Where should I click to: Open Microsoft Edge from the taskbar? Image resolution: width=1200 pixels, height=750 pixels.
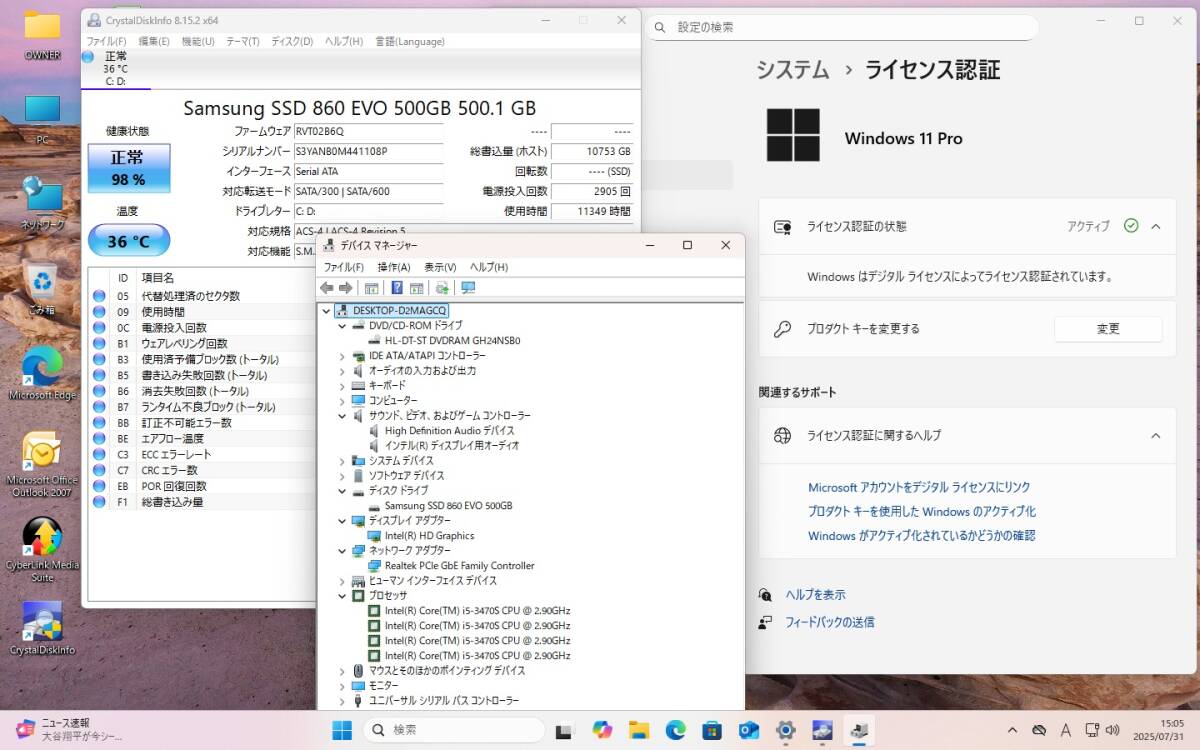click(675, 730)
